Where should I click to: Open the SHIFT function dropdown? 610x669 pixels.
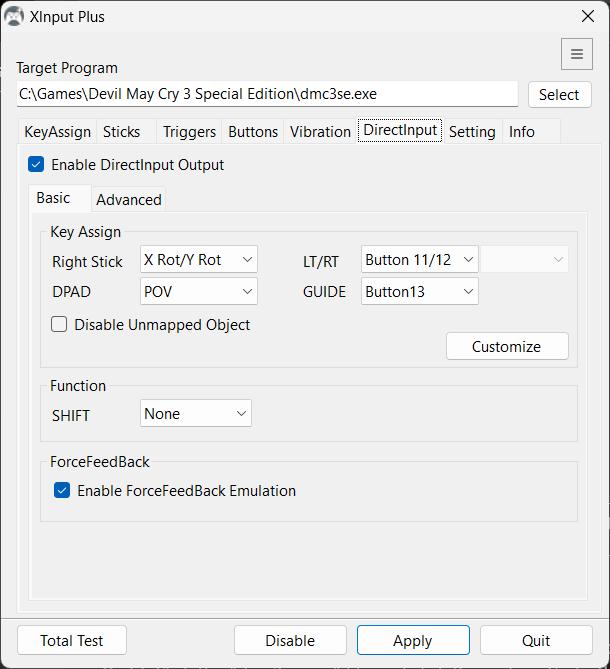click(196, 414)
